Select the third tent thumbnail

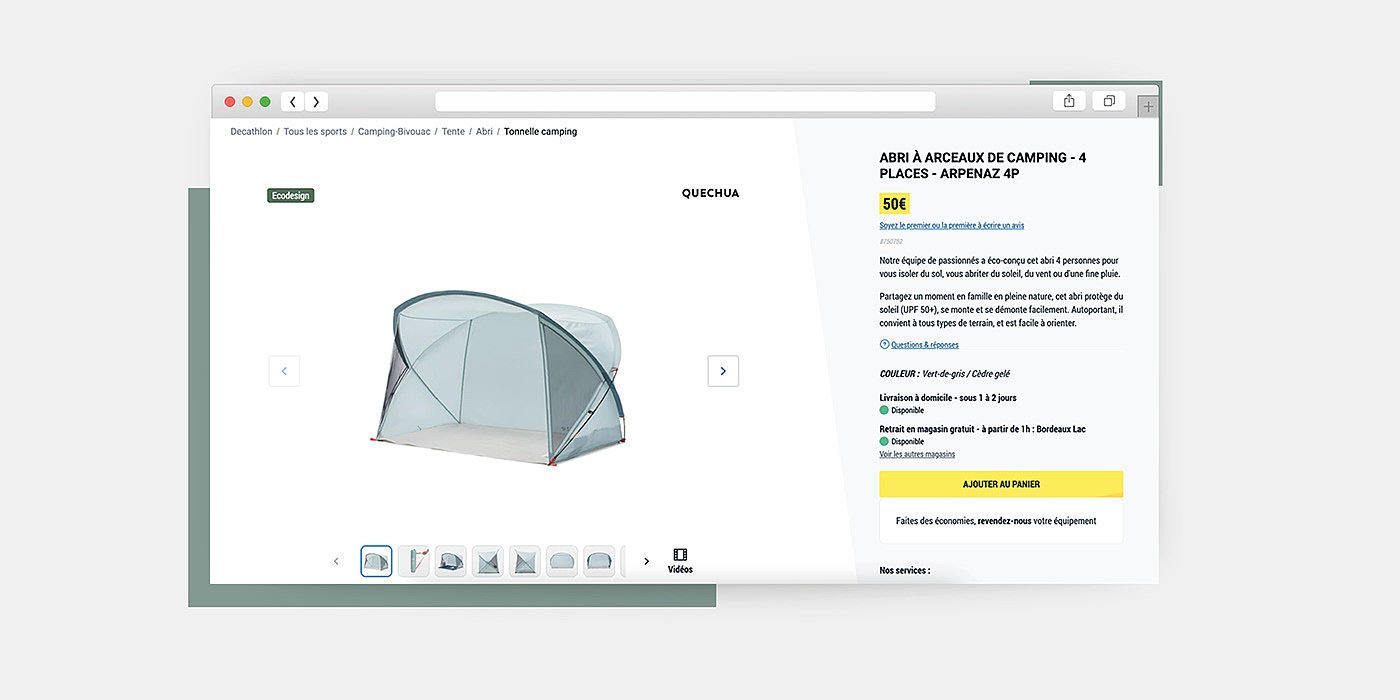coord(451,561)
